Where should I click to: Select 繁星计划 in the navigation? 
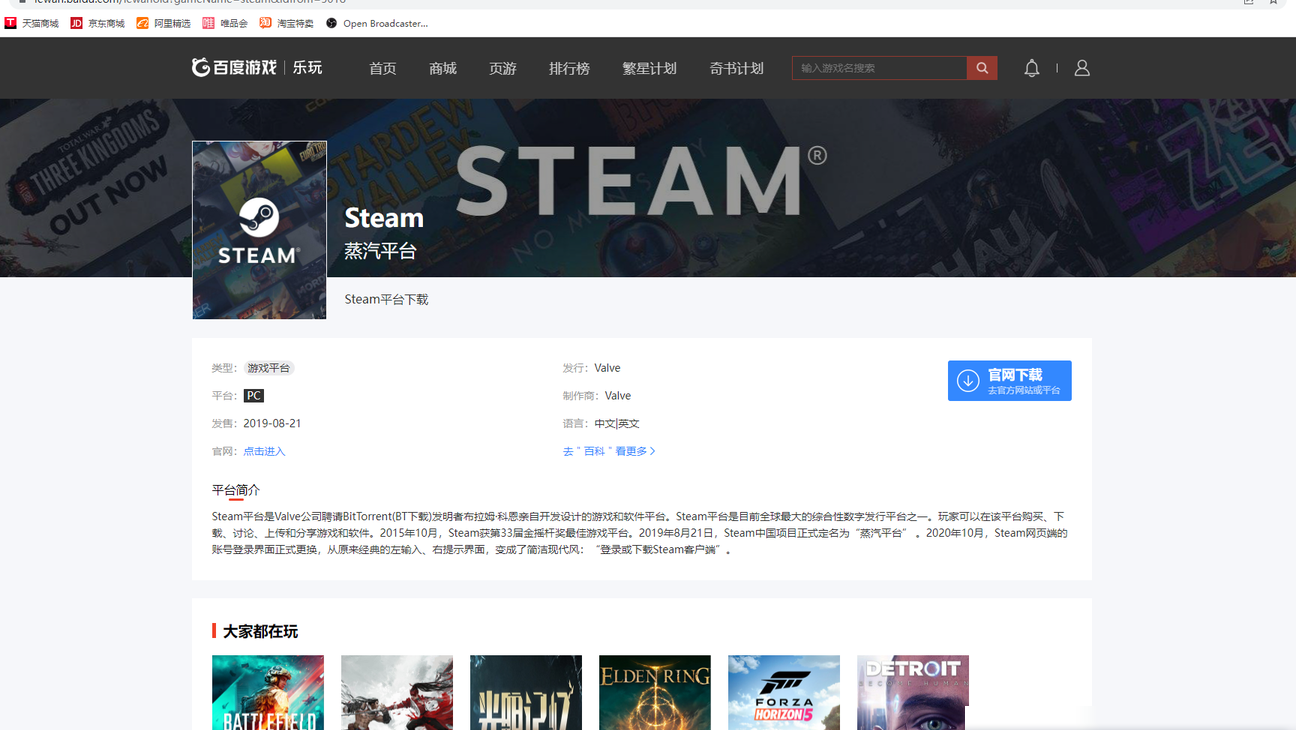pos(650,68)
